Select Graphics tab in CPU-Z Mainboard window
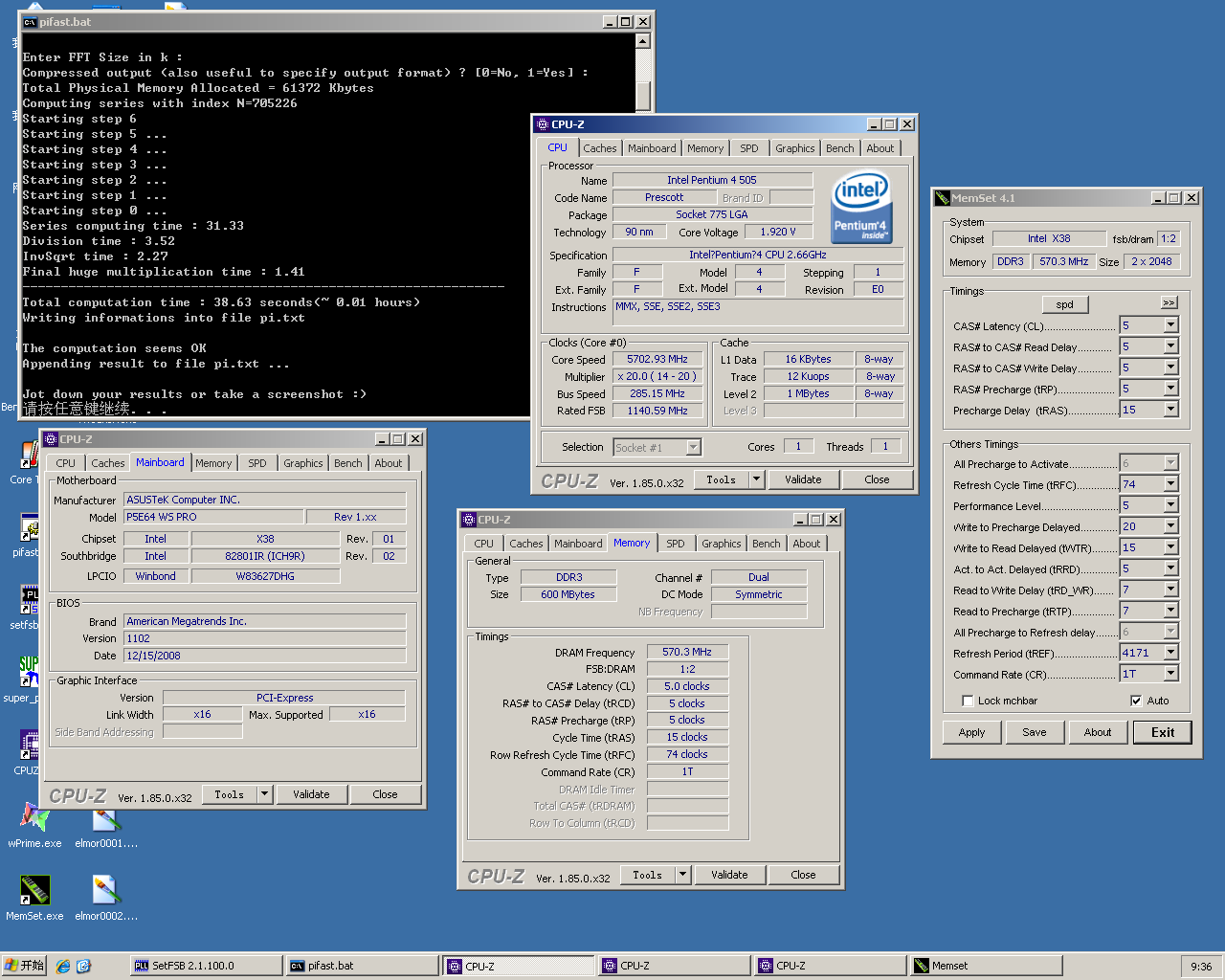This screenshot has height=980, width=1225. click(x=303, y=463)
